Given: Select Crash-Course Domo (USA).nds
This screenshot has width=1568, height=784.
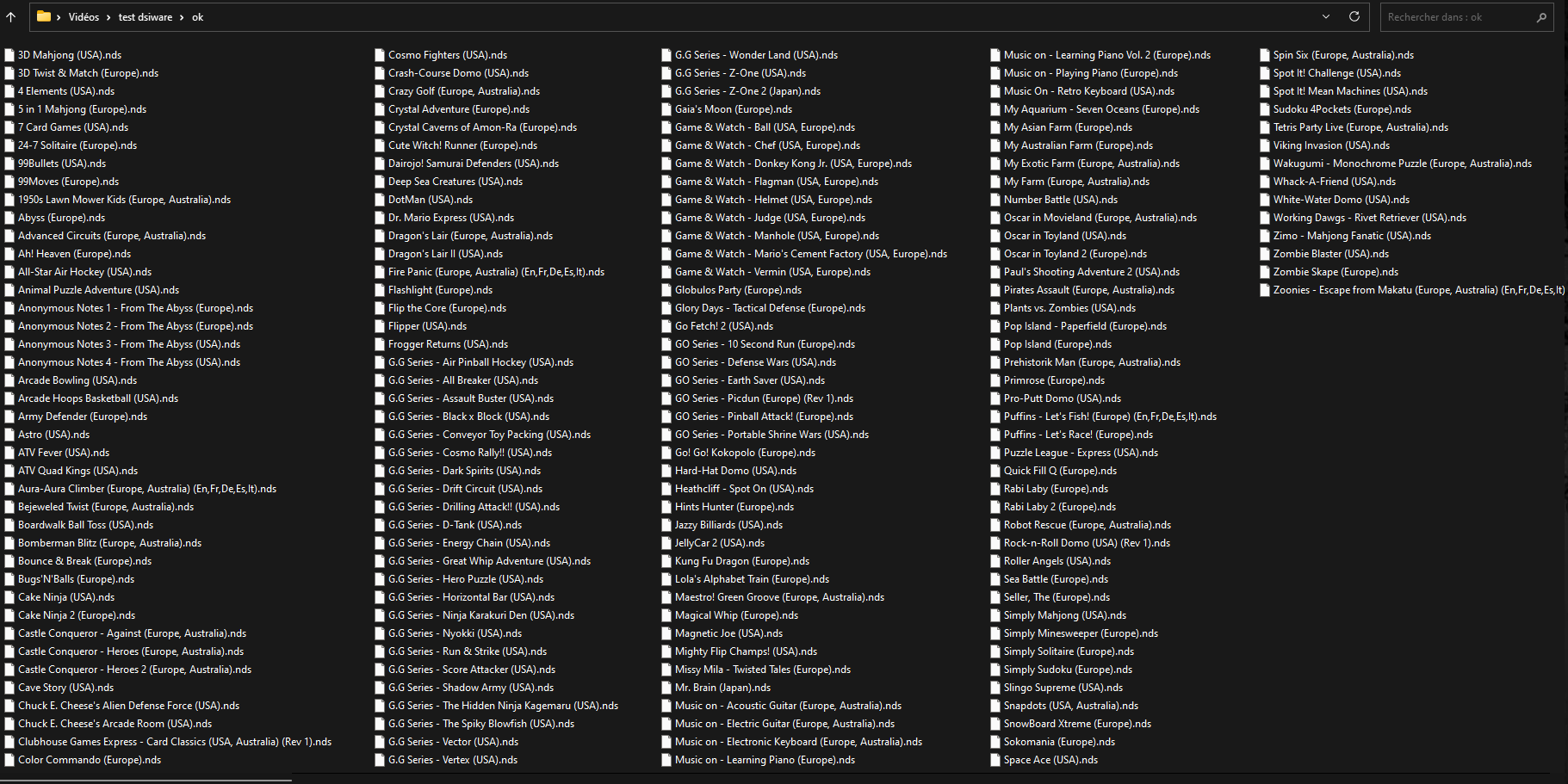Looking at the screenshot, I should point(459,73).
